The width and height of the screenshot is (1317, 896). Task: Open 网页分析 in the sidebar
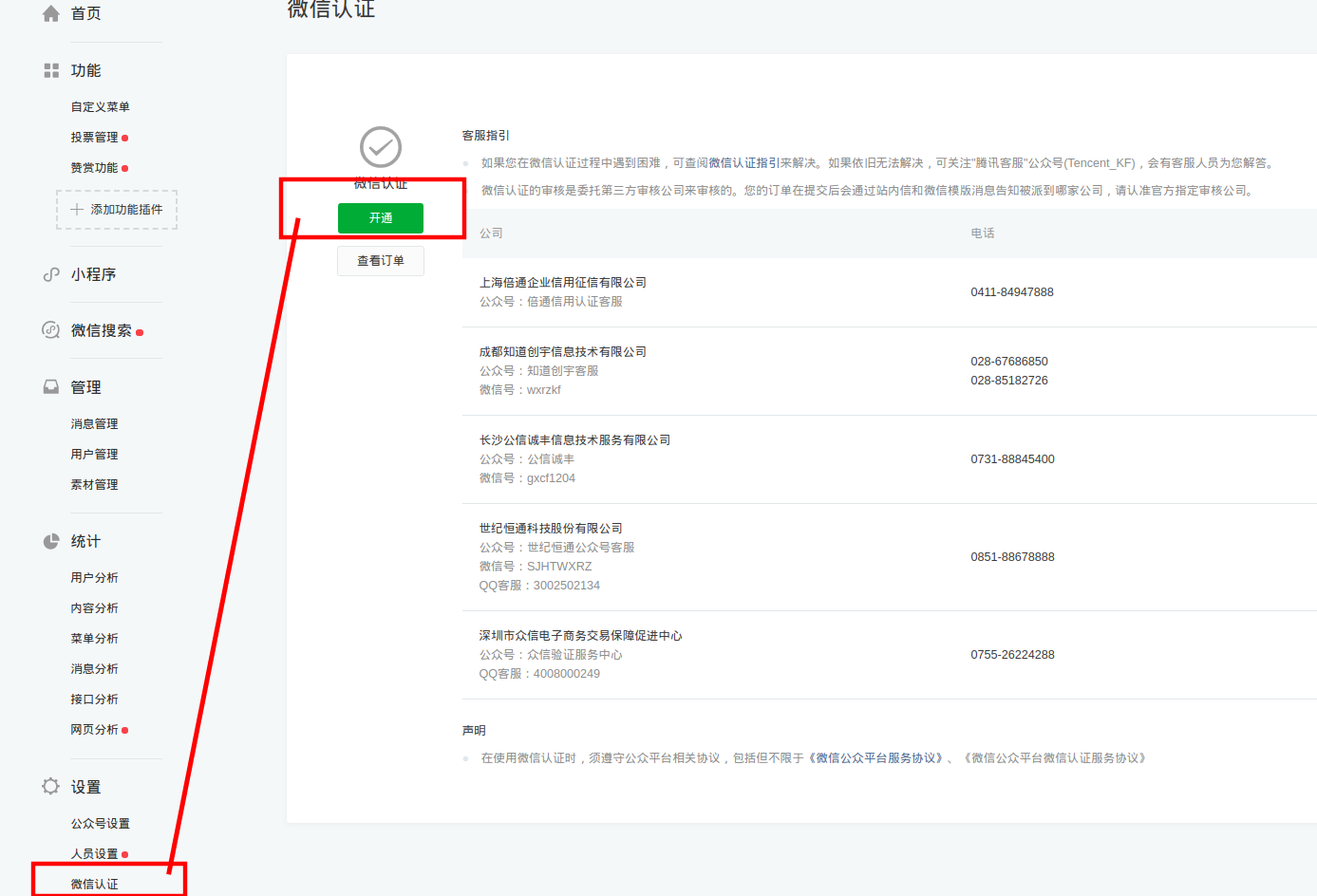(x=94, y=730)
